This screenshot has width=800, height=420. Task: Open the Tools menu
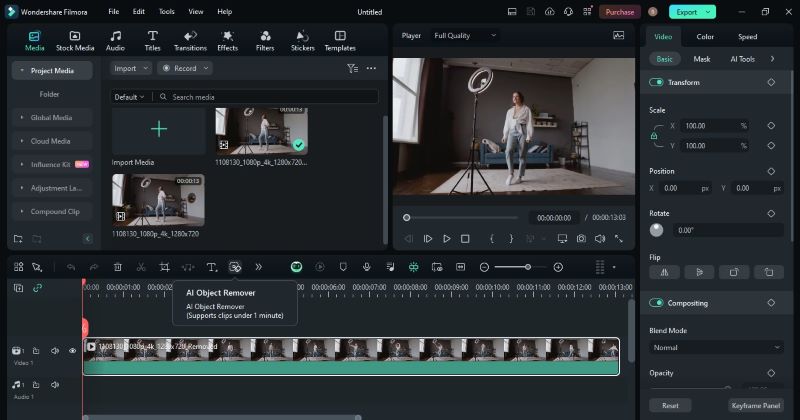[166, 11]
